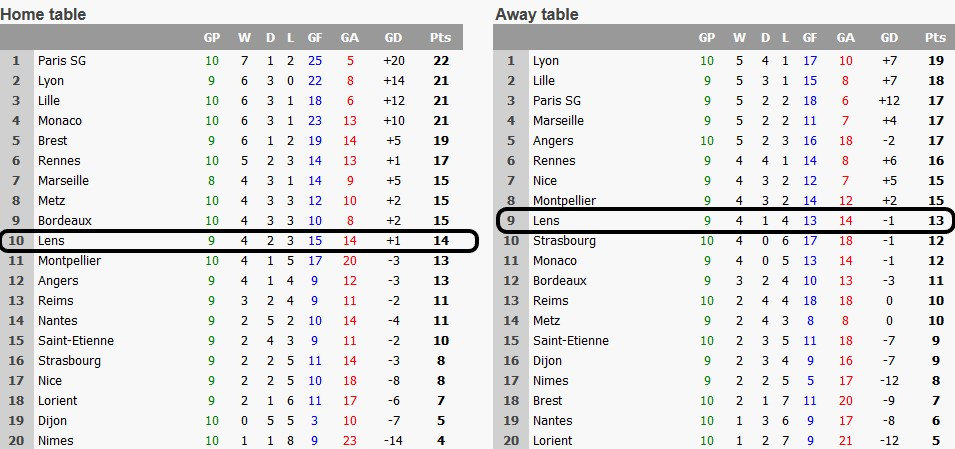
Task: Click the W header in Away table
Action: [739, 38]
